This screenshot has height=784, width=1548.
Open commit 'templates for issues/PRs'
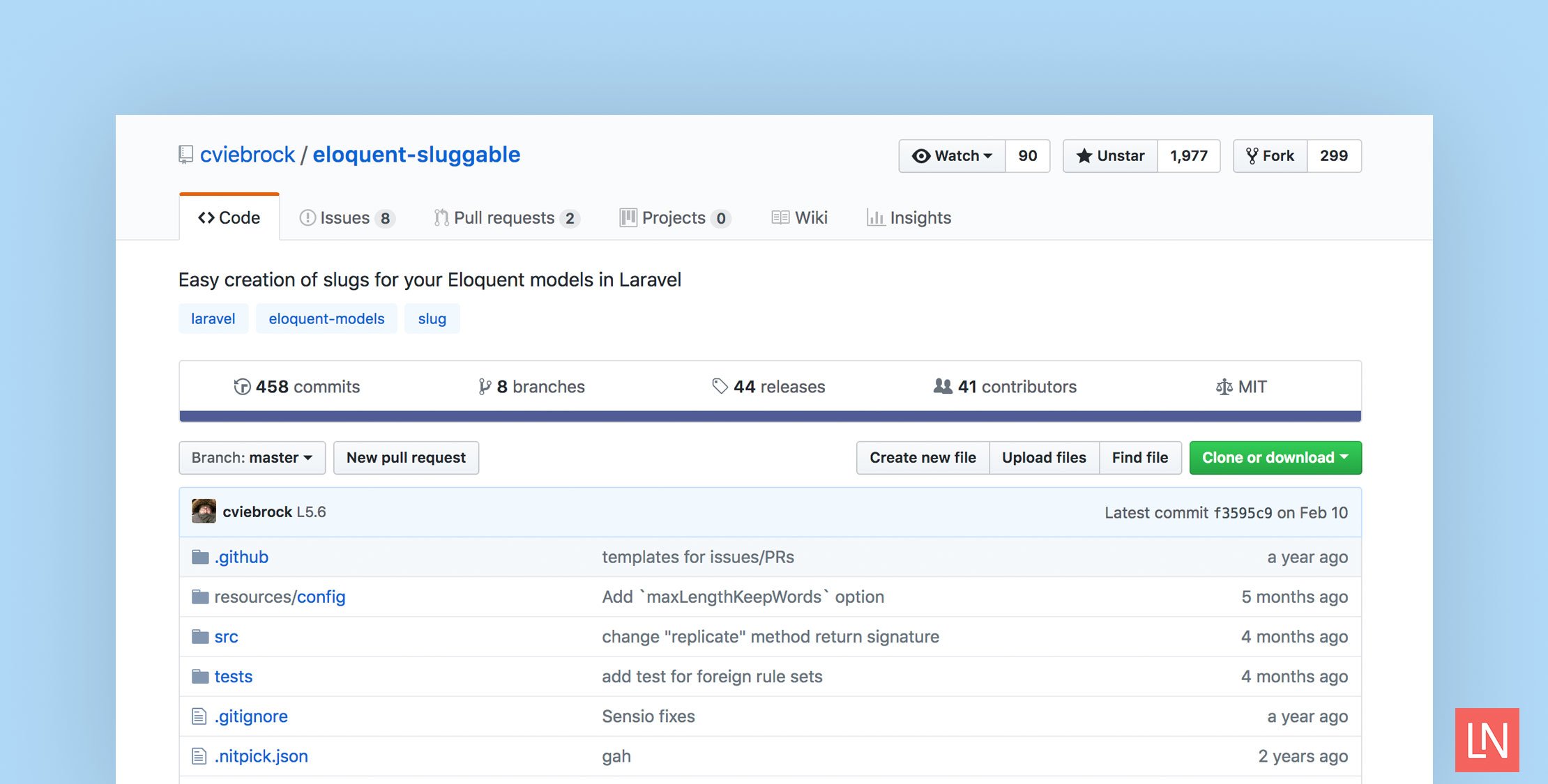coord(698,557)
